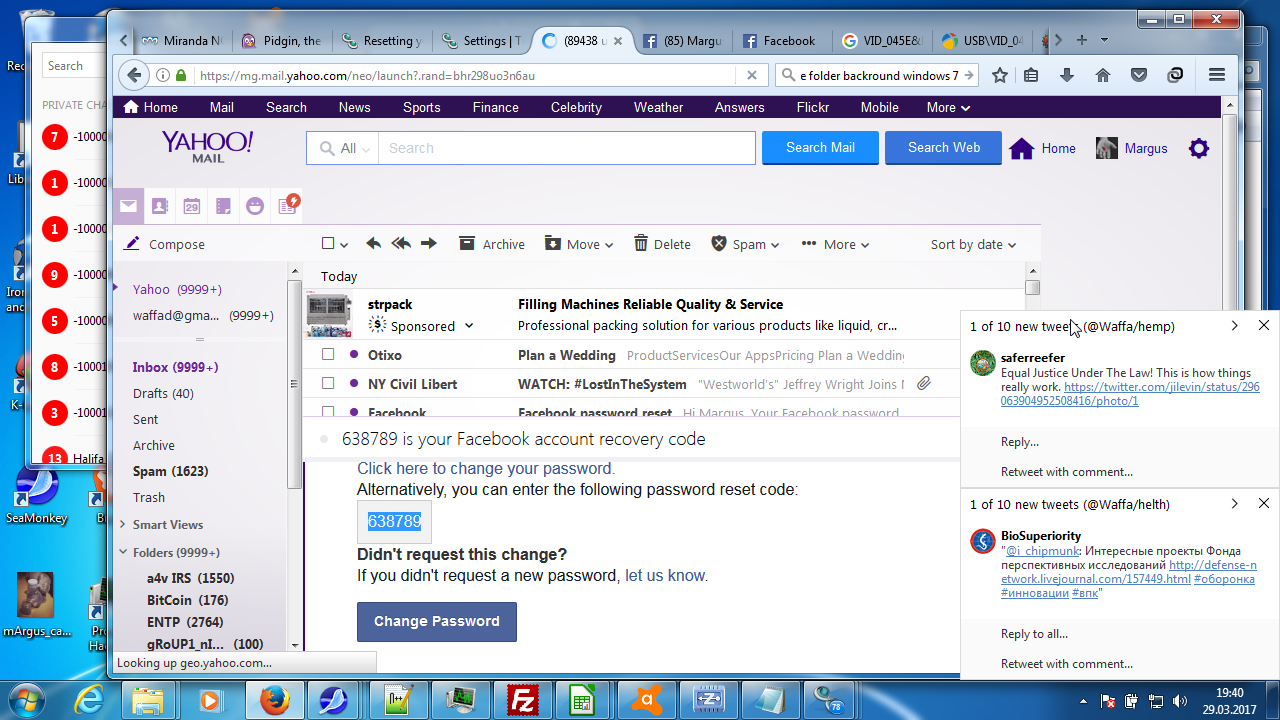The width and height of the screenshot is (1280, 720).
Task: Open the Avast icon in the taskbar
Action: (647, 700)
